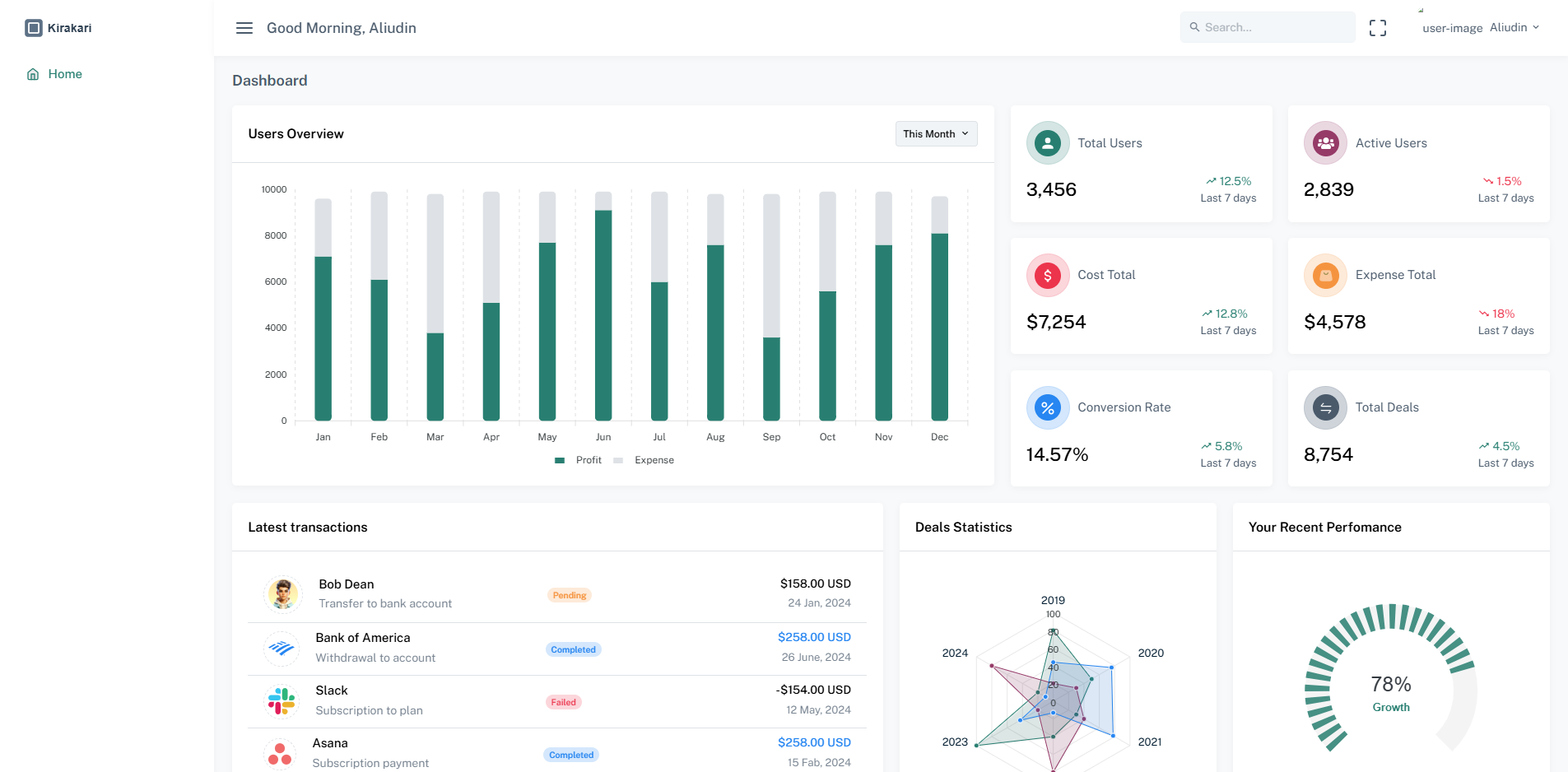Open the This Month dropdown
Image resolution: width=1568 pixels, height=772 pixels.
pos(936,133)
